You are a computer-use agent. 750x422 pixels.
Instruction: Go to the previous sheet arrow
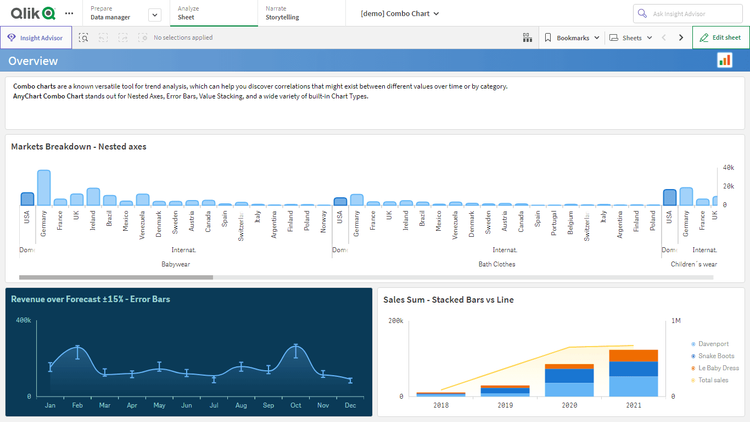coord(664,37)
